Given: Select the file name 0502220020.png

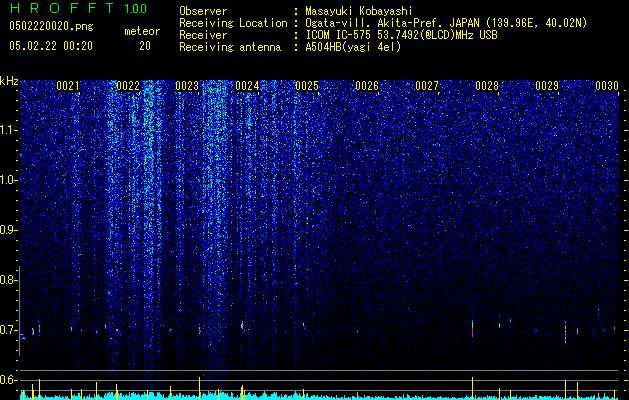Looking at the screenshot, I should 51,26.
